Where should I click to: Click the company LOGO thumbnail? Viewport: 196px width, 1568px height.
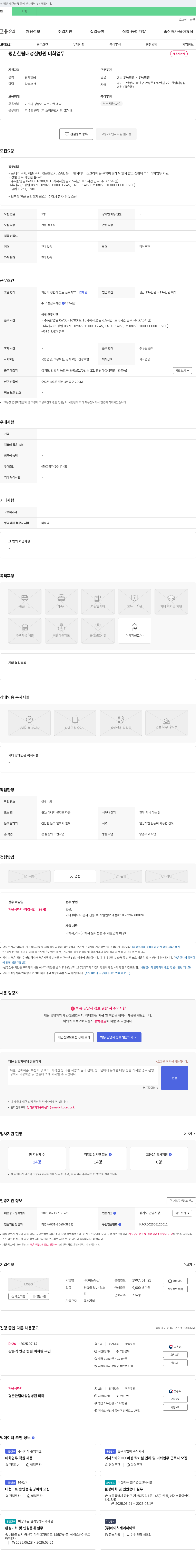[x=29, y=1284]
